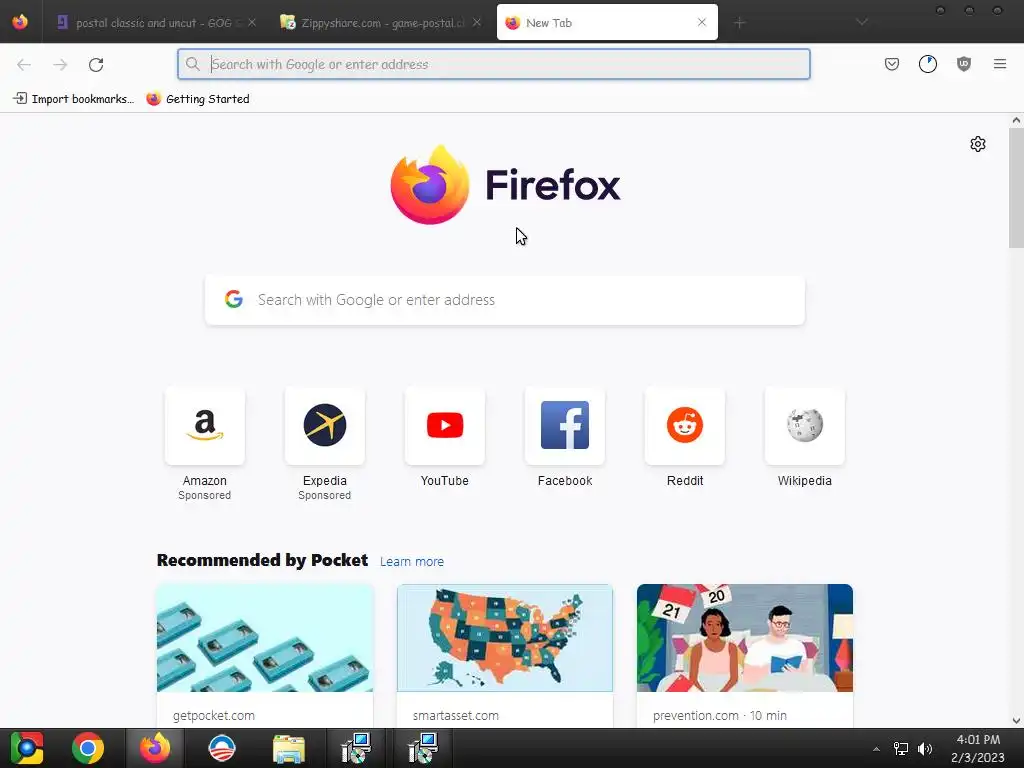The image size is (1024, 768).
Task: Open the Obama-logo browser taskbar icon
Action: tap(221, 748)
